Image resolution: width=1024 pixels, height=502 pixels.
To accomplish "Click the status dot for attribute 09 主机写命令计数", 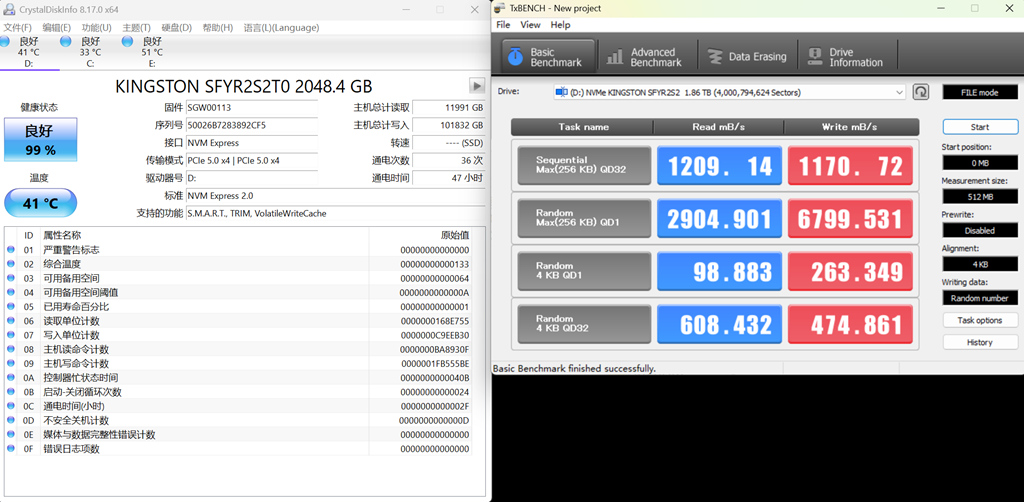I will tap(10, 364).
